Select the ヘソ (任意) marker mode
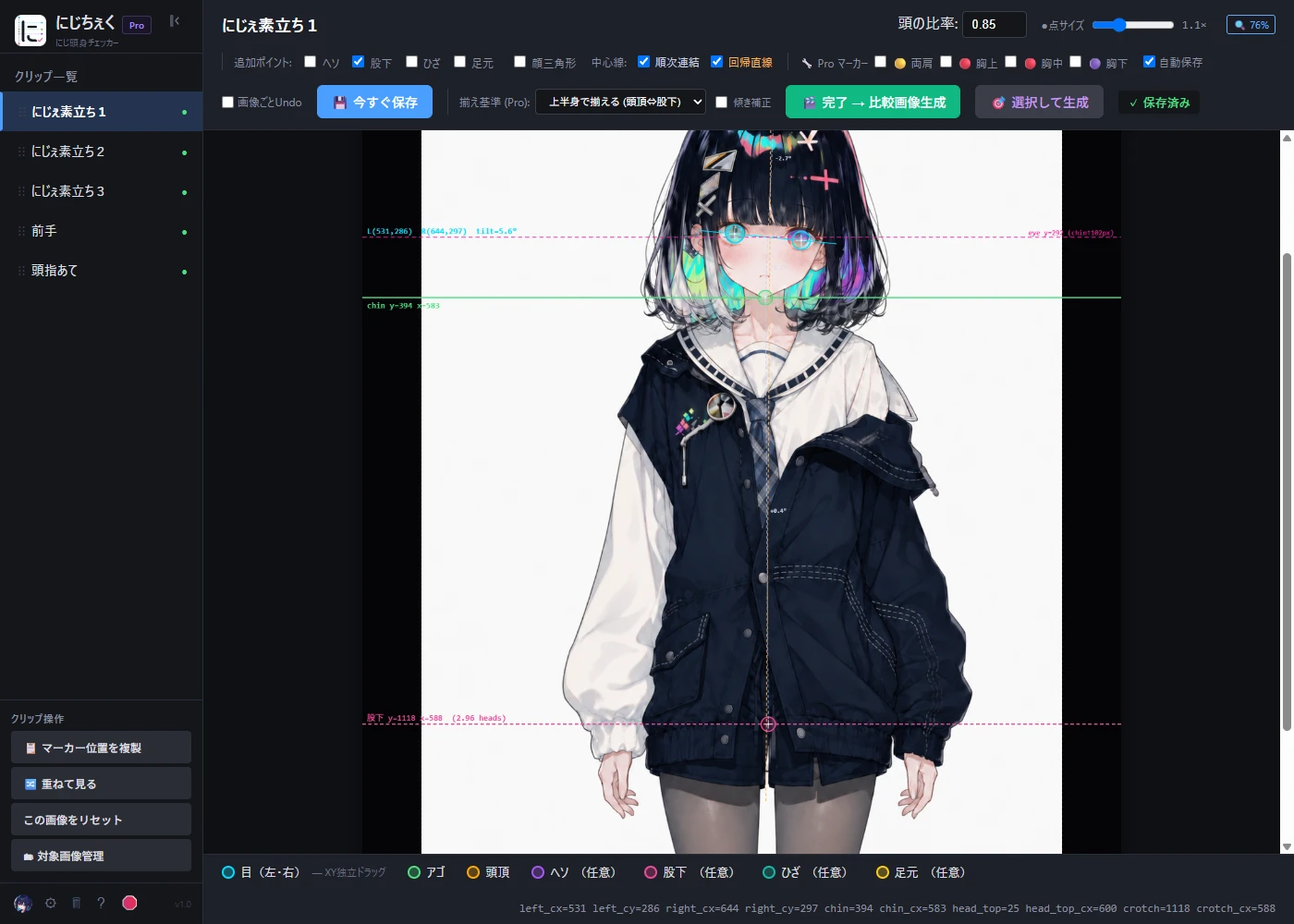 [x=573, y=872]
